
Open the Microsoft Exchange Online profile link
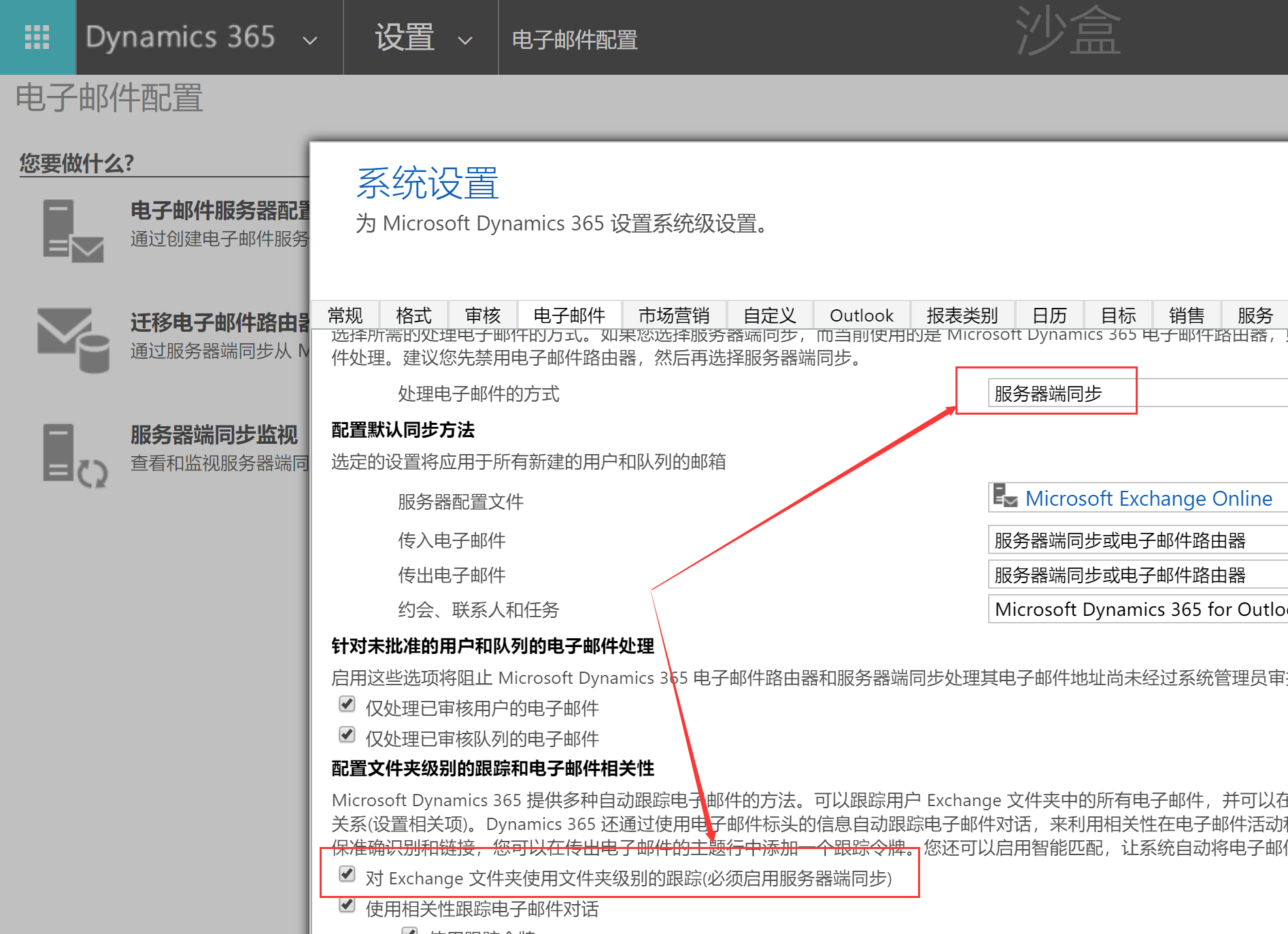point(1149,498)
